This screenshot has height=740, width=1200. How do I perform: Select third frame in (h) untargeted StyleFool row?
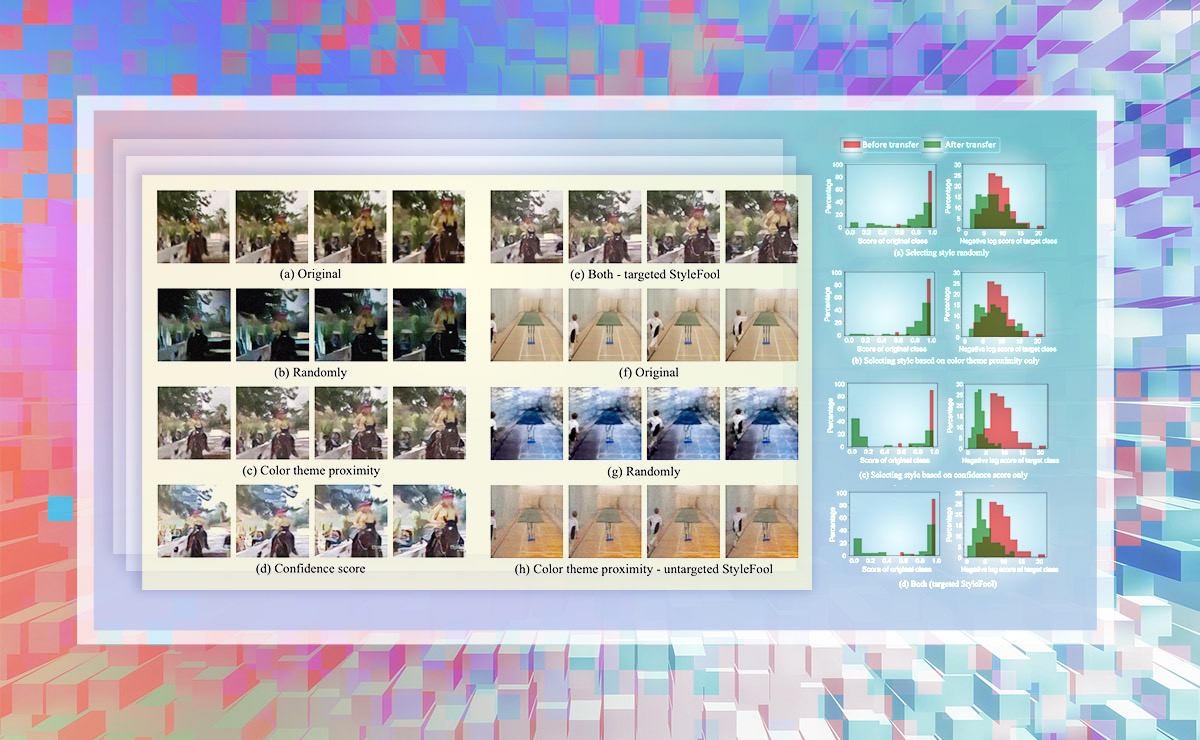(x=683, y=521)
